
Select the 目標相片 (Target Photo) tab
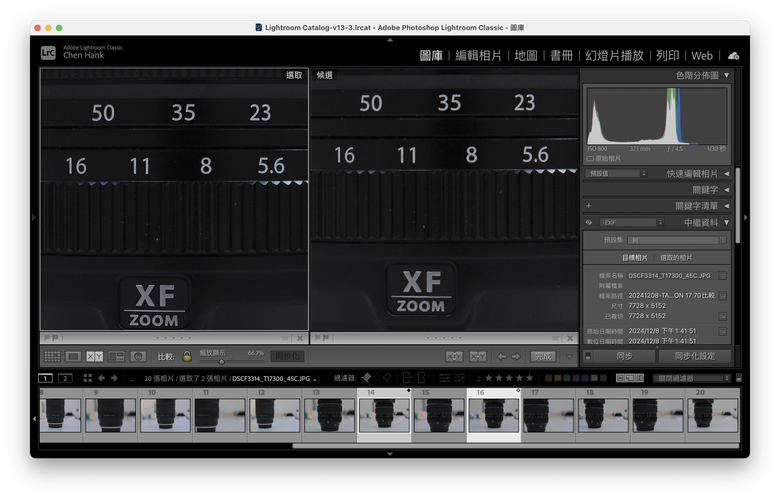pyautogui.click(x=635, y=258)
